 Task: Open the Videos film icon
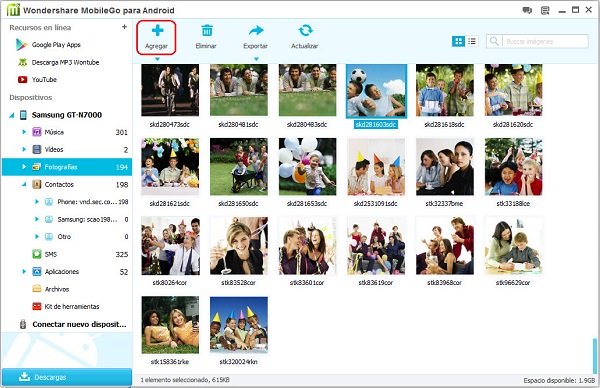pyautogui.click(x=36, y=149)
